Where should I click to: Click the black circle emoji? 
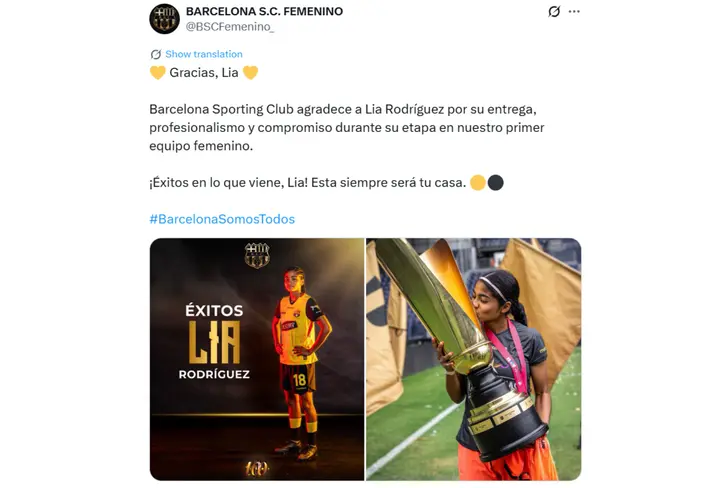pyautogui.click(x=496, y=182)
